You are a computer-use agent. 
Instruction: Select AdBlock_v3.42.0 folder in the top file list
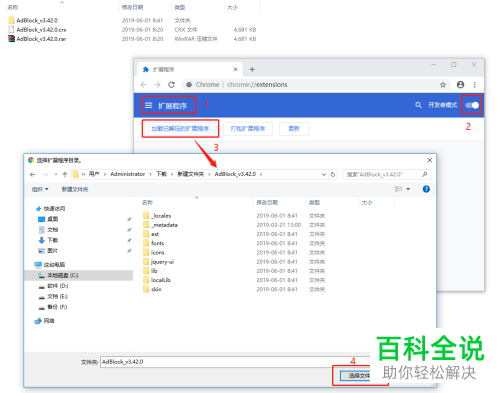33,20
